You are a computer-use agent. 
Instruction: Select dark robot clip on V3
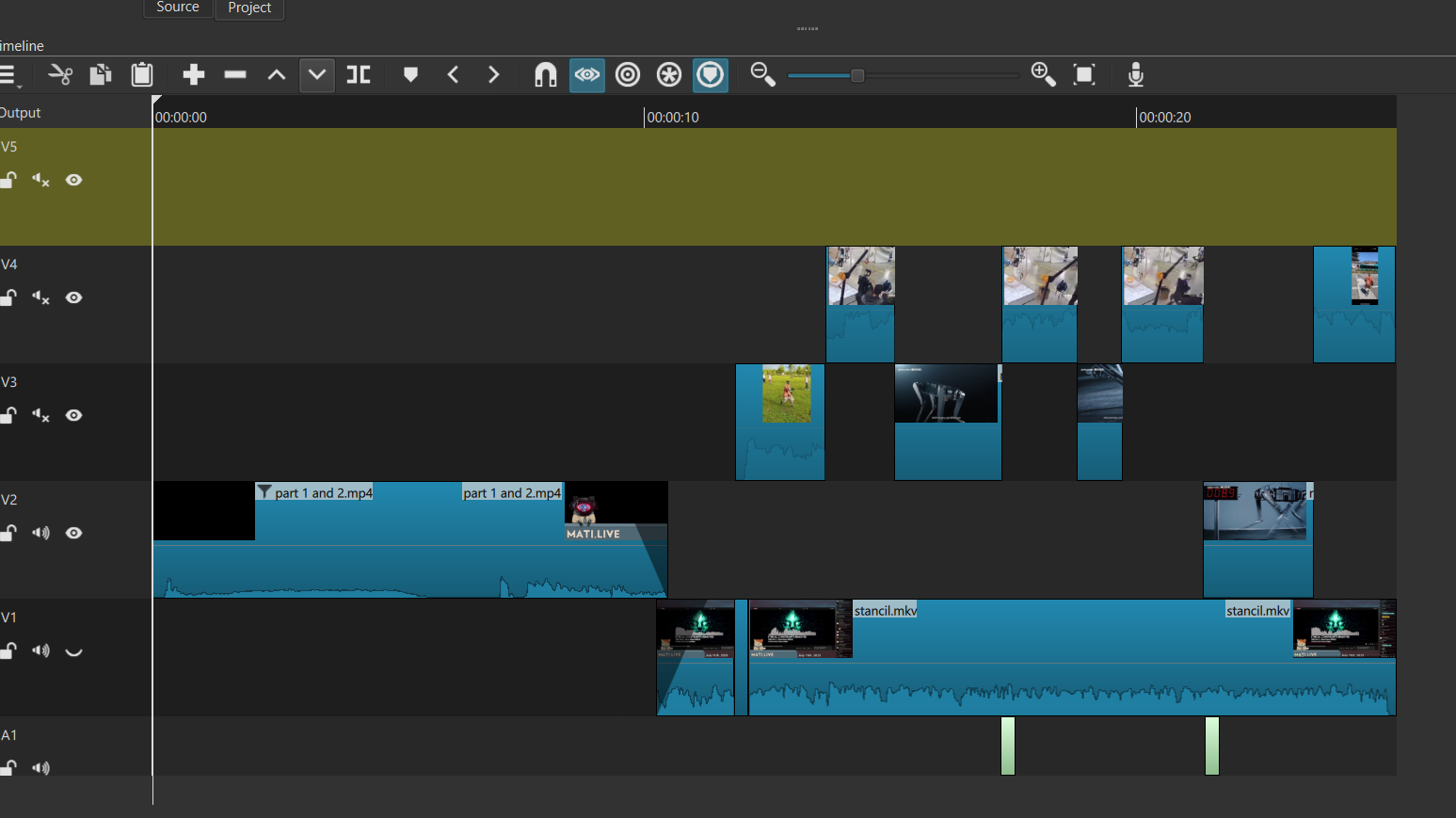948,422
